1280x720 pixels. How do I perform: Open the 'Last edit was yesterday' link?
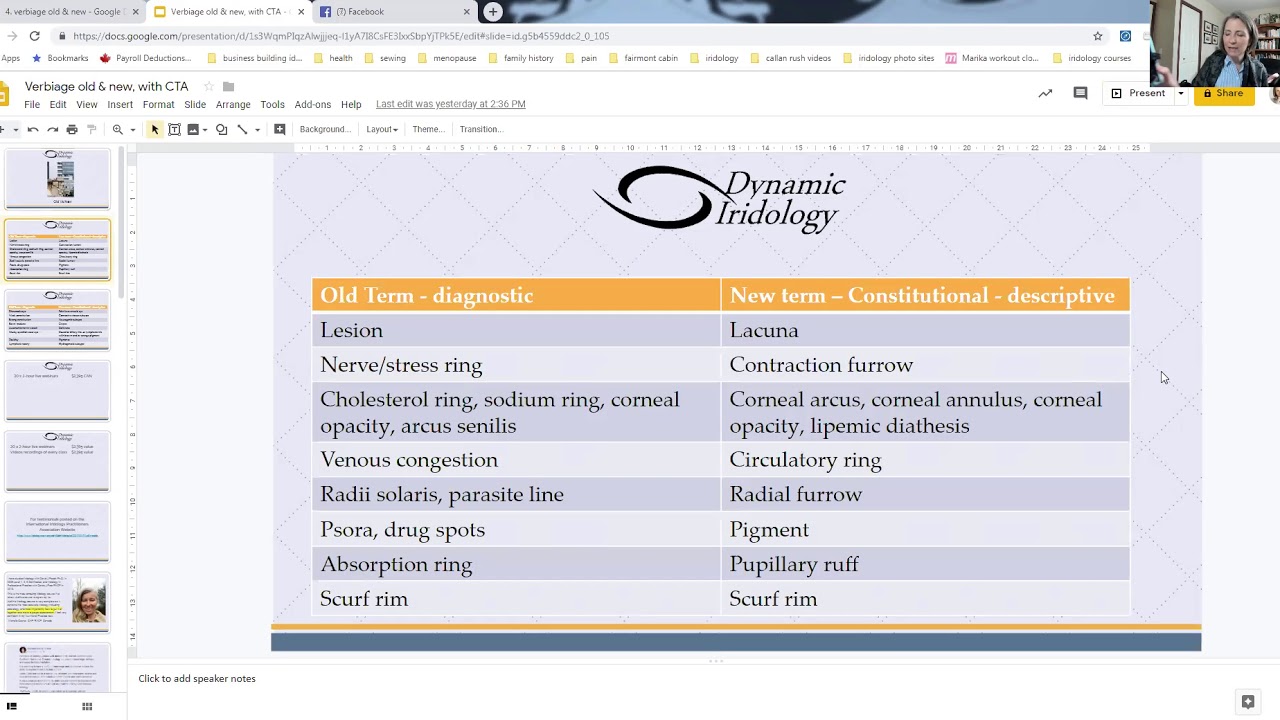pyautogui.click(x=450, y=104)
